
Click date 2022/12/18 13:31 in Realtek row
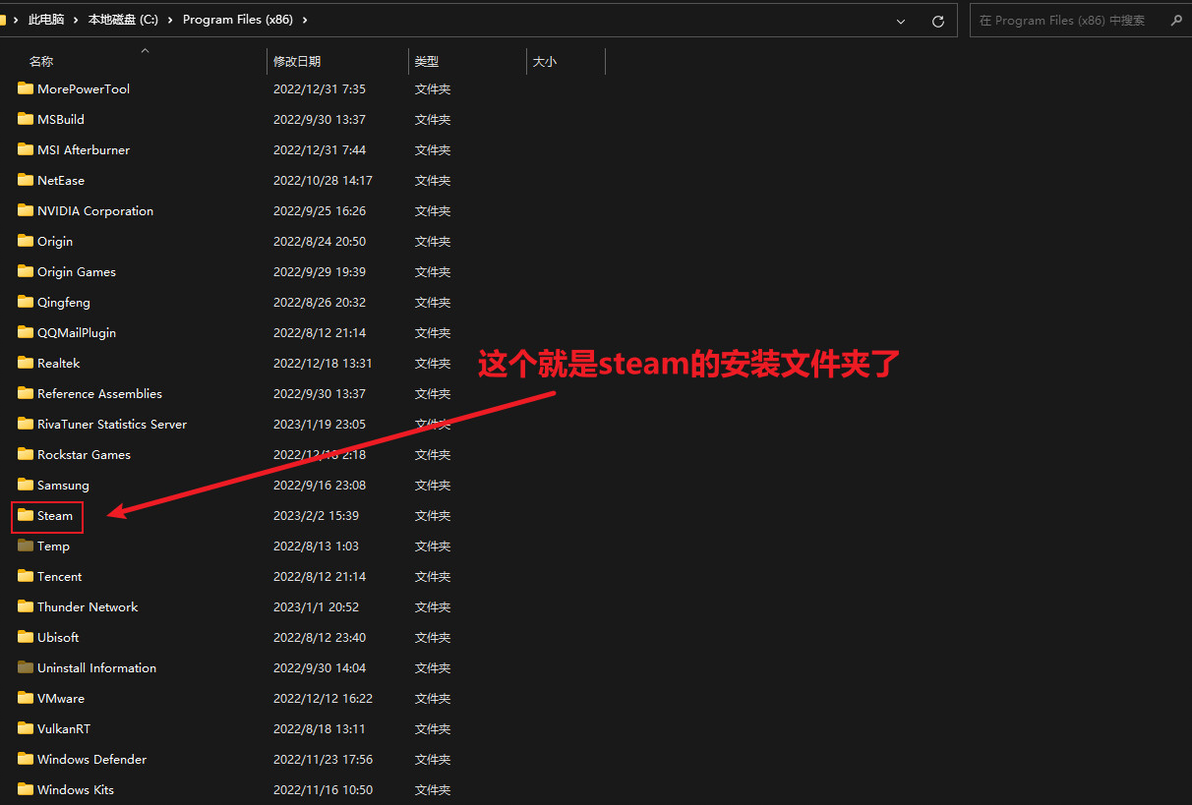pos(322,363)
